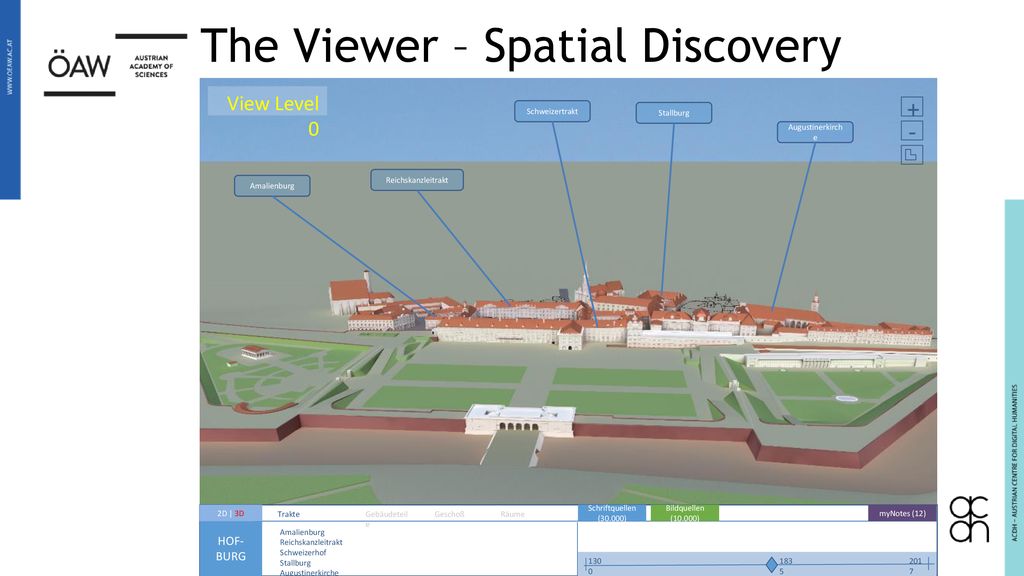This screenshot has height=576, width=1024.
Task: Click the white gate building in the 3D view
Action: pos(520,419)
